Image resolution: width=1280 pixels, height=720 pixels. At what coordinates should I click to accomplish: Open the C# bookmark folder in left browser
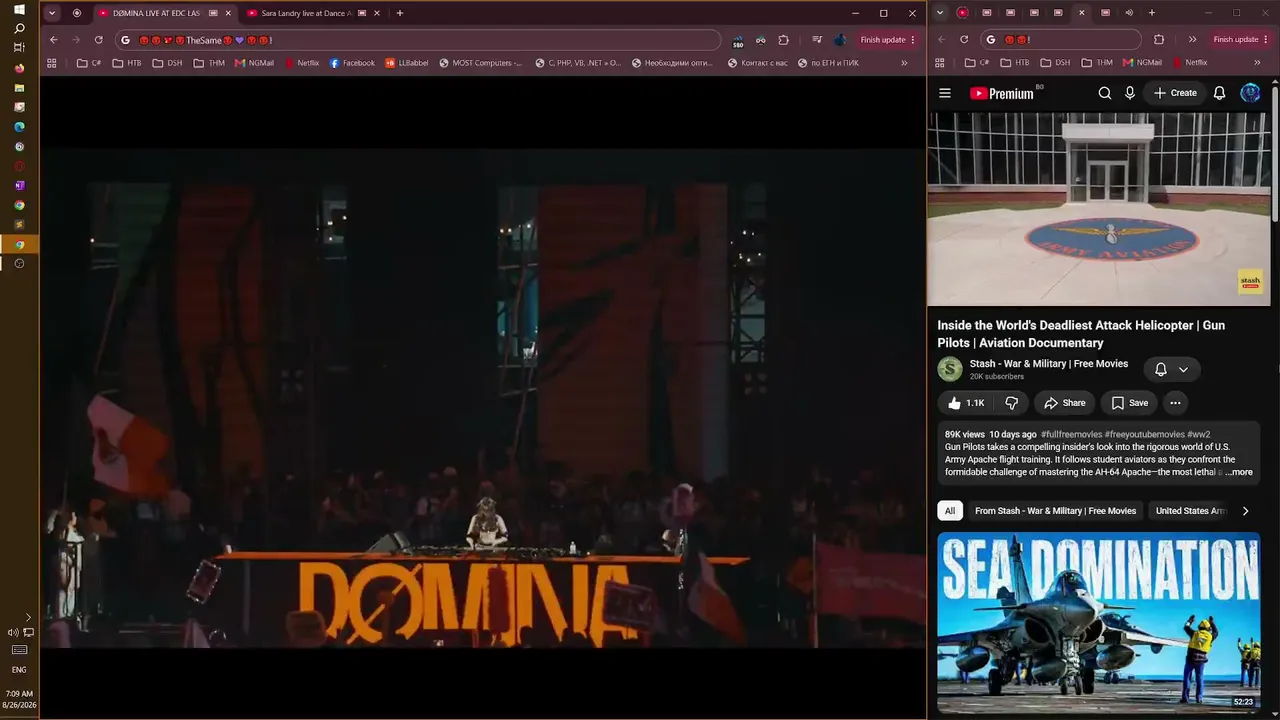click(89, 63)
